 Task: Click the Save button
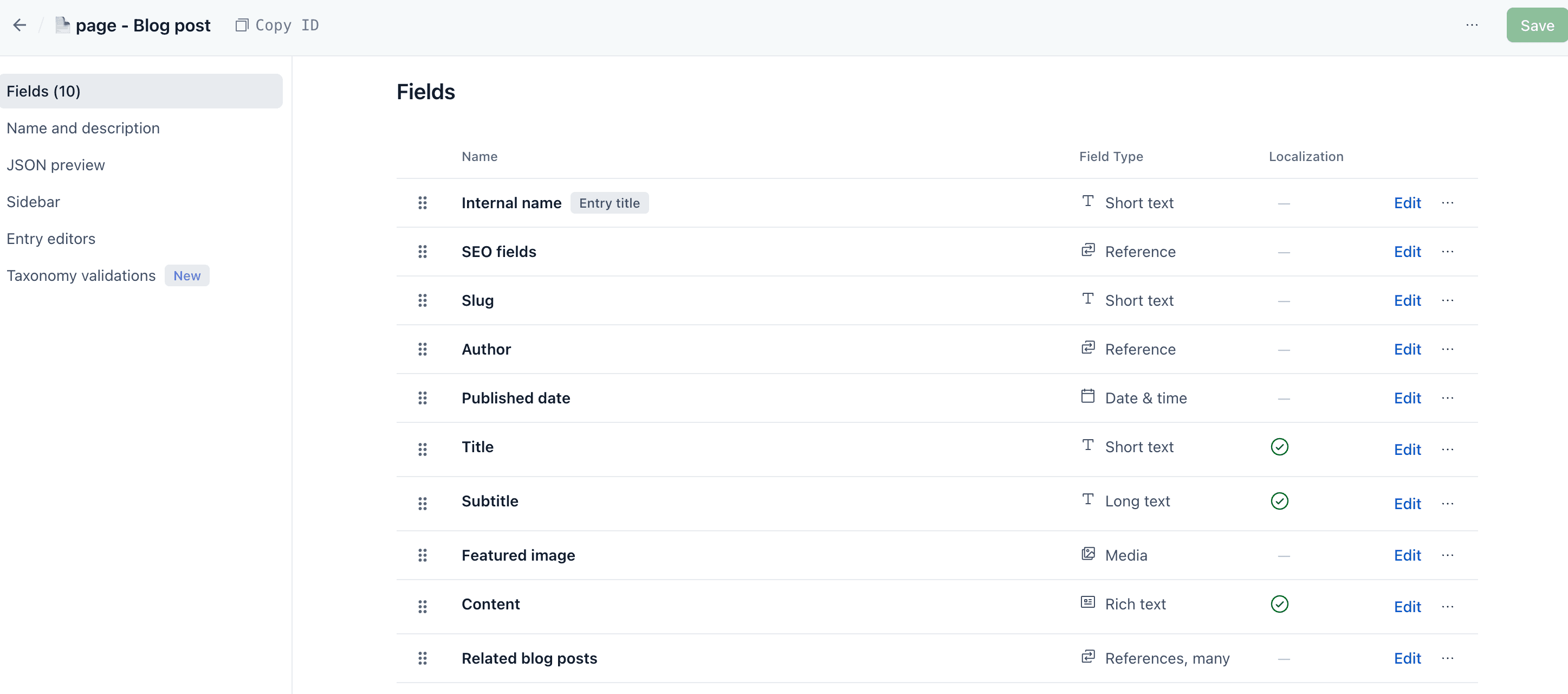point(1537,25)
